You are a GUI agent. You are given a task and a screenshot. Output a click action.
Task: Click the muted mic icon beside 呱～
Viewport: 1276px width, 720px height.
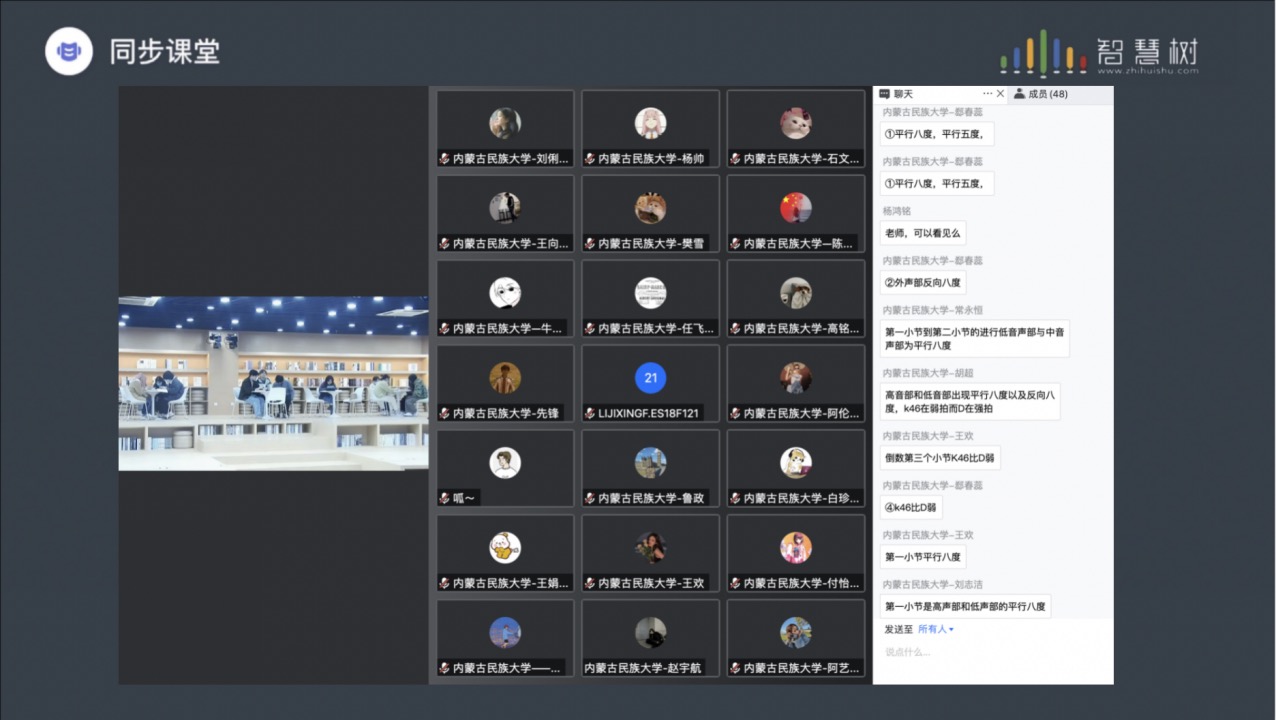[x=446, y=498]
